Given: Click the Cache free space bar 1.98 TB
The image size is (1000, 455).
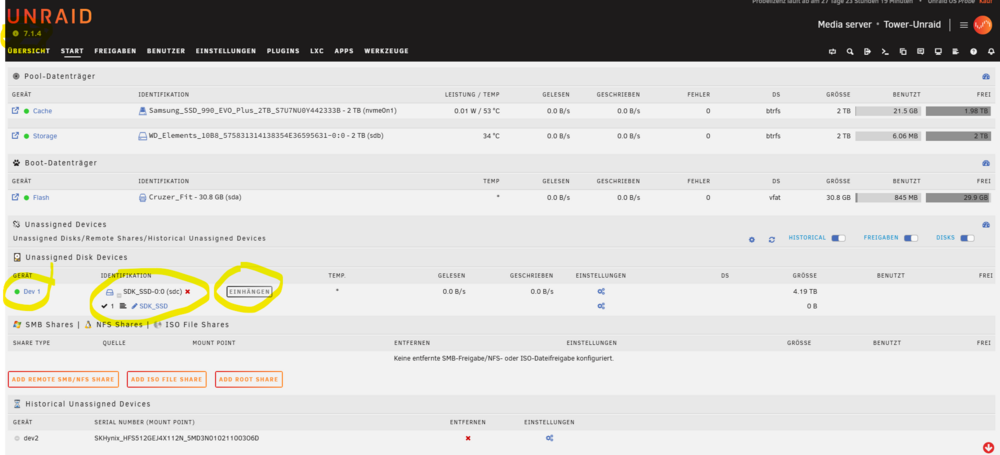Looking at the screenshot, I should pyautogui.click(x=959, y=111).
